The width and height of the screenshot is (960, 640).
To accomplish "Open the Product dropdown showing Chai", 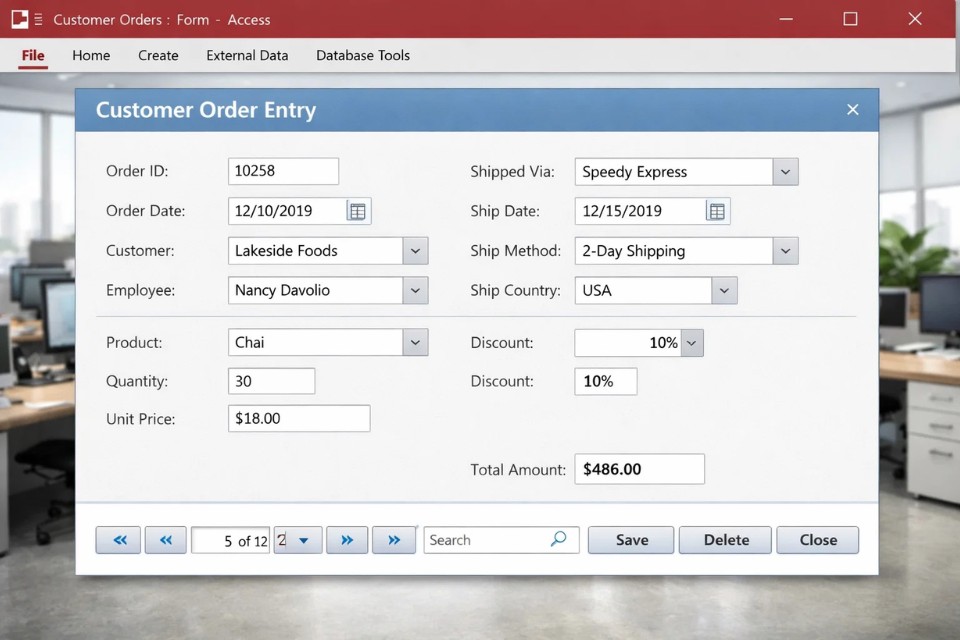I will [415, 343].
